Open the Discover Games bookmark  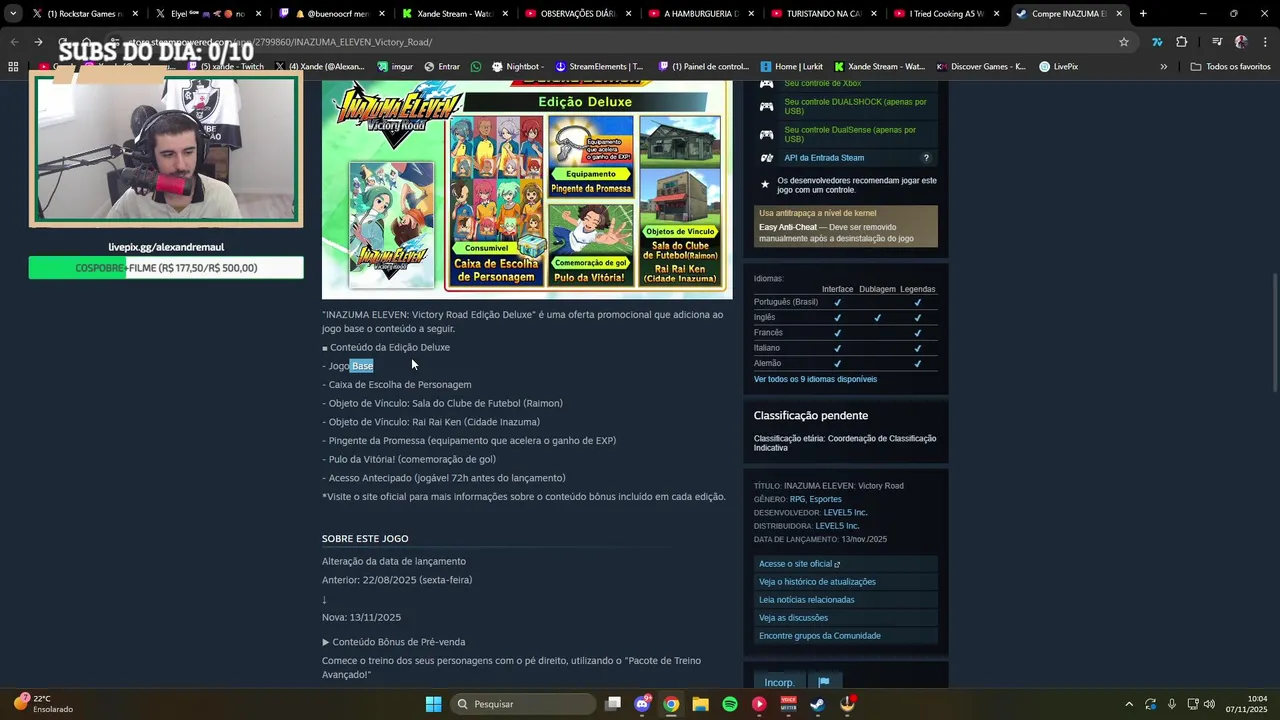click(981, 66)
